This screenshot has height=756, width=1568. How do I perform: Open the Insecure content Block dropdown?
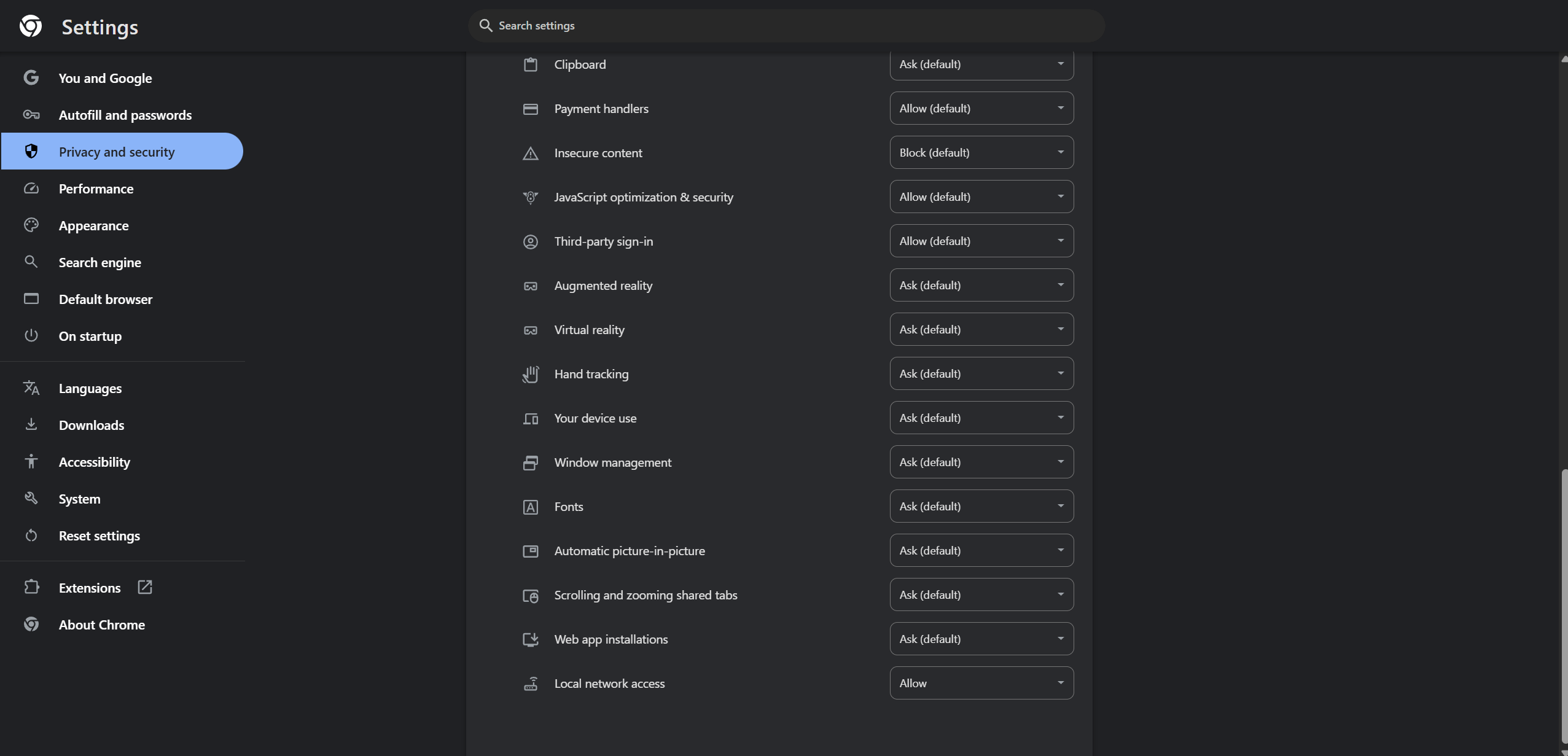pos(981,152)
